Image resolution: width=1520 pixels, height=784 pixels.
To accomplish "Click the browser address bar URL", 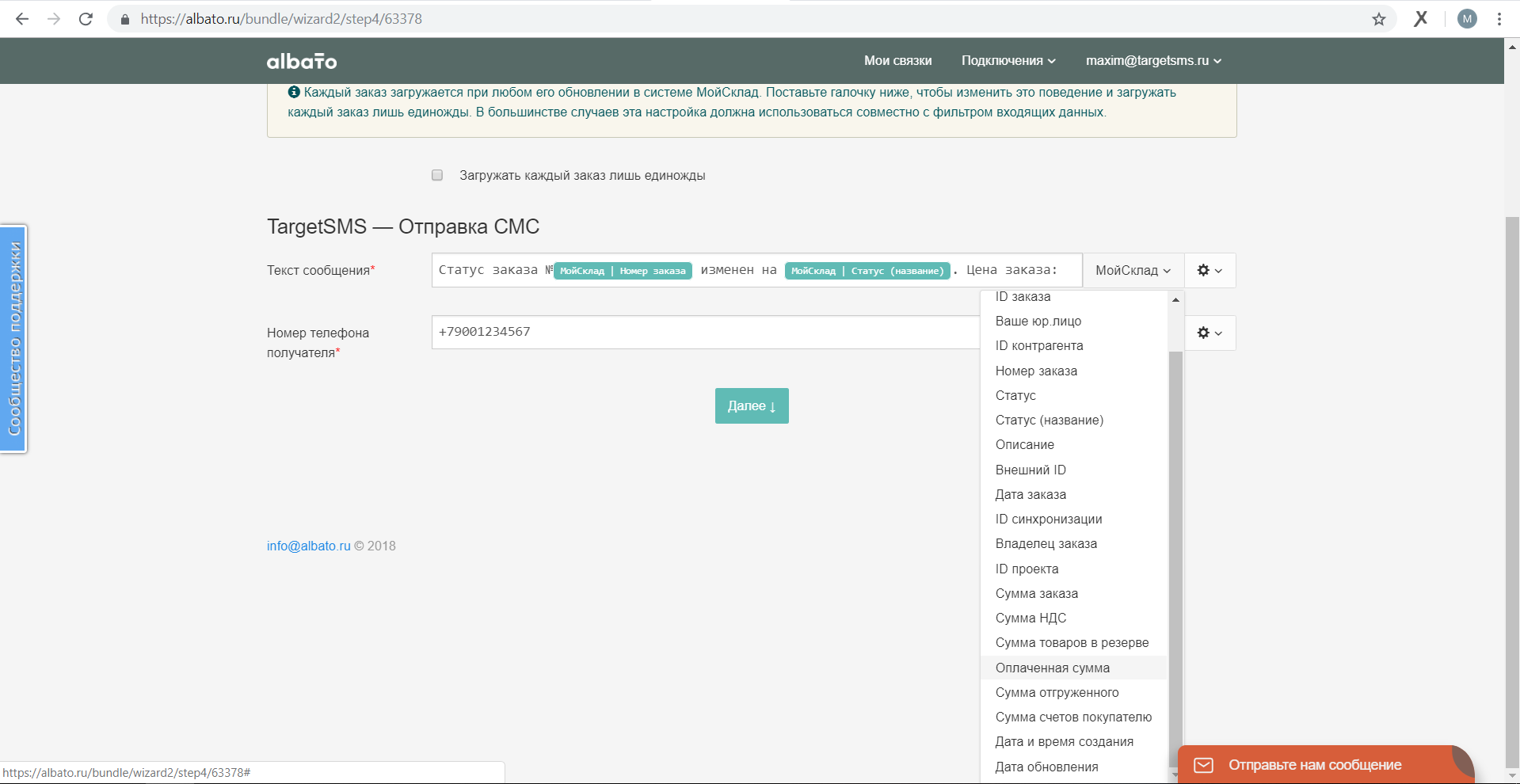I will coord(281,19).
